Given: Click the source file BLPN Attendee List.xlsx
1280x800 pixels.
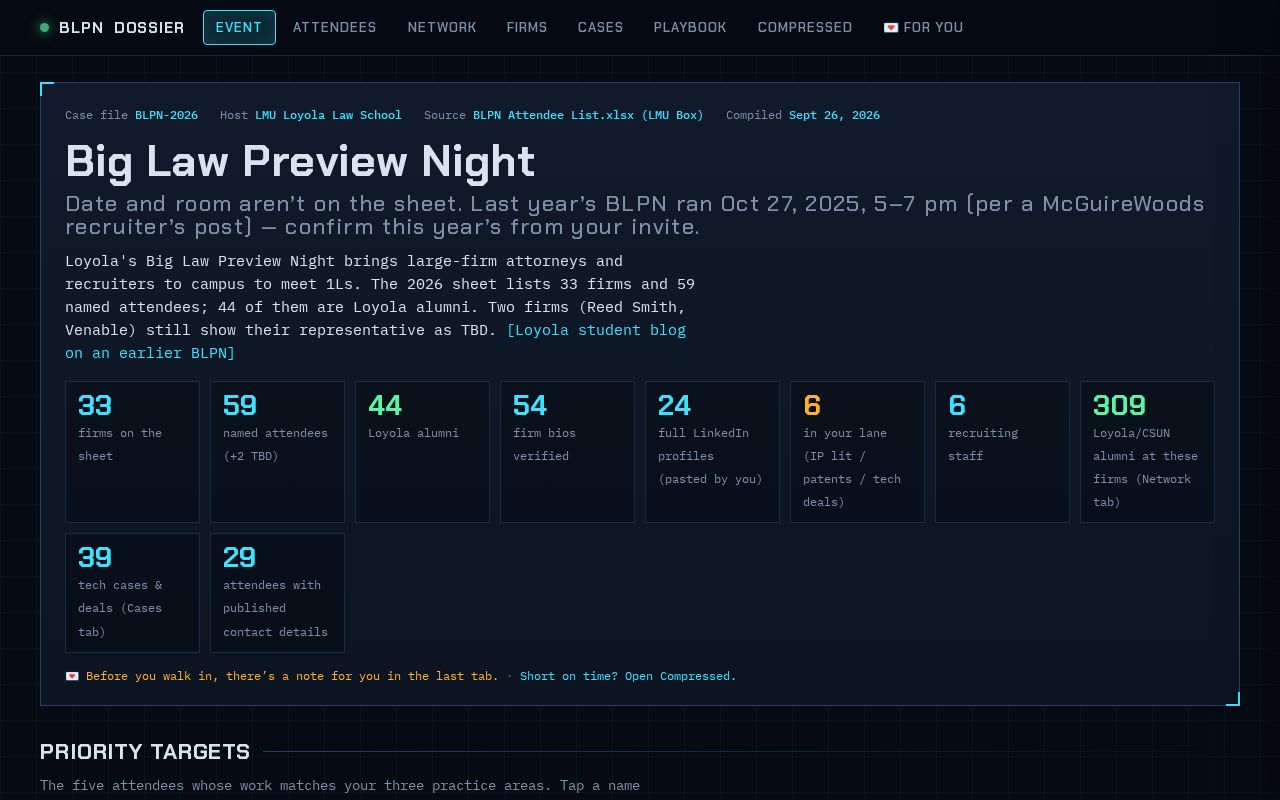Looking at the screenshot, I should (588, 115).
